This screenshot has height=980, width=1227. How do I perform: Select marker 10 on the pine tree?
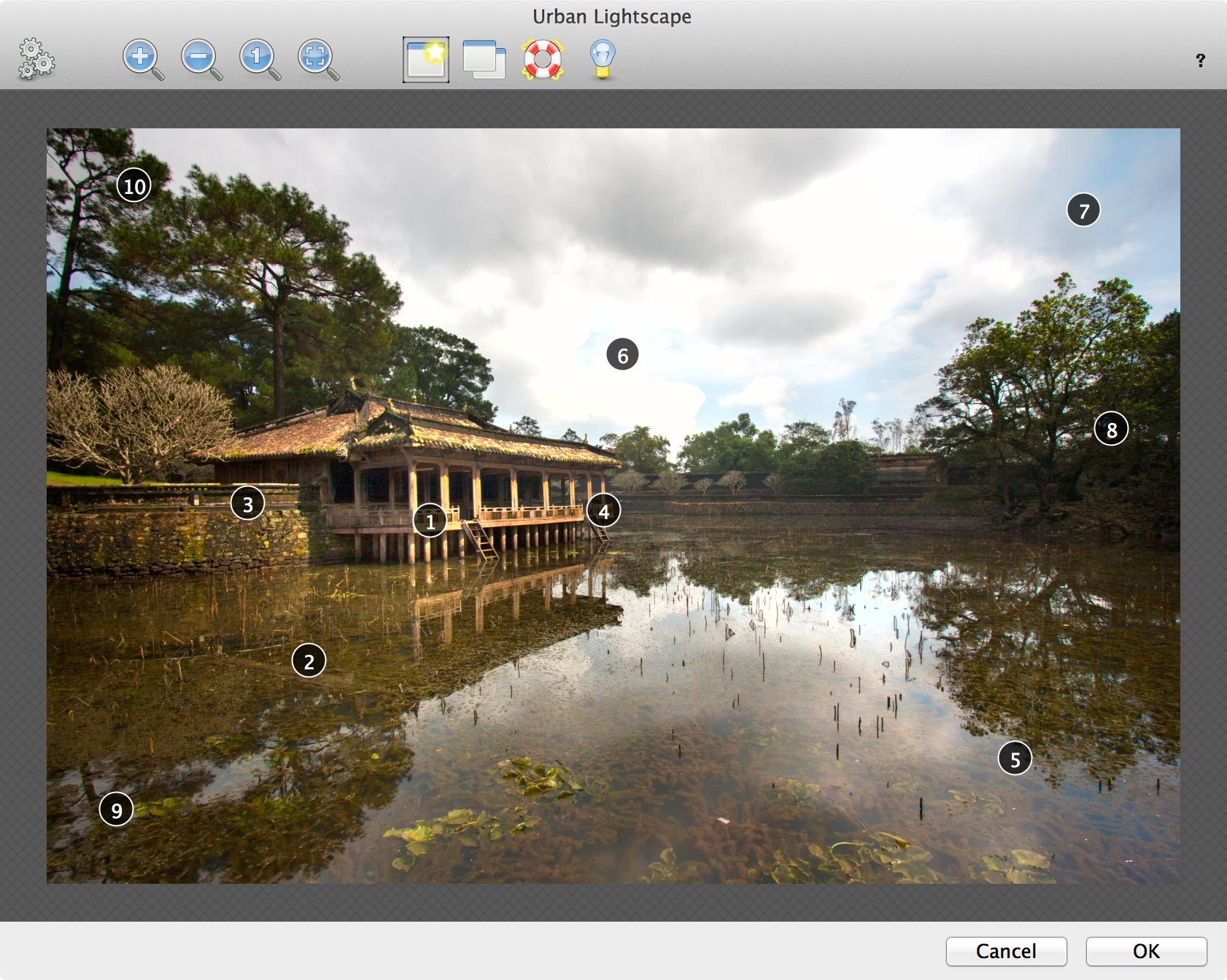134,186
